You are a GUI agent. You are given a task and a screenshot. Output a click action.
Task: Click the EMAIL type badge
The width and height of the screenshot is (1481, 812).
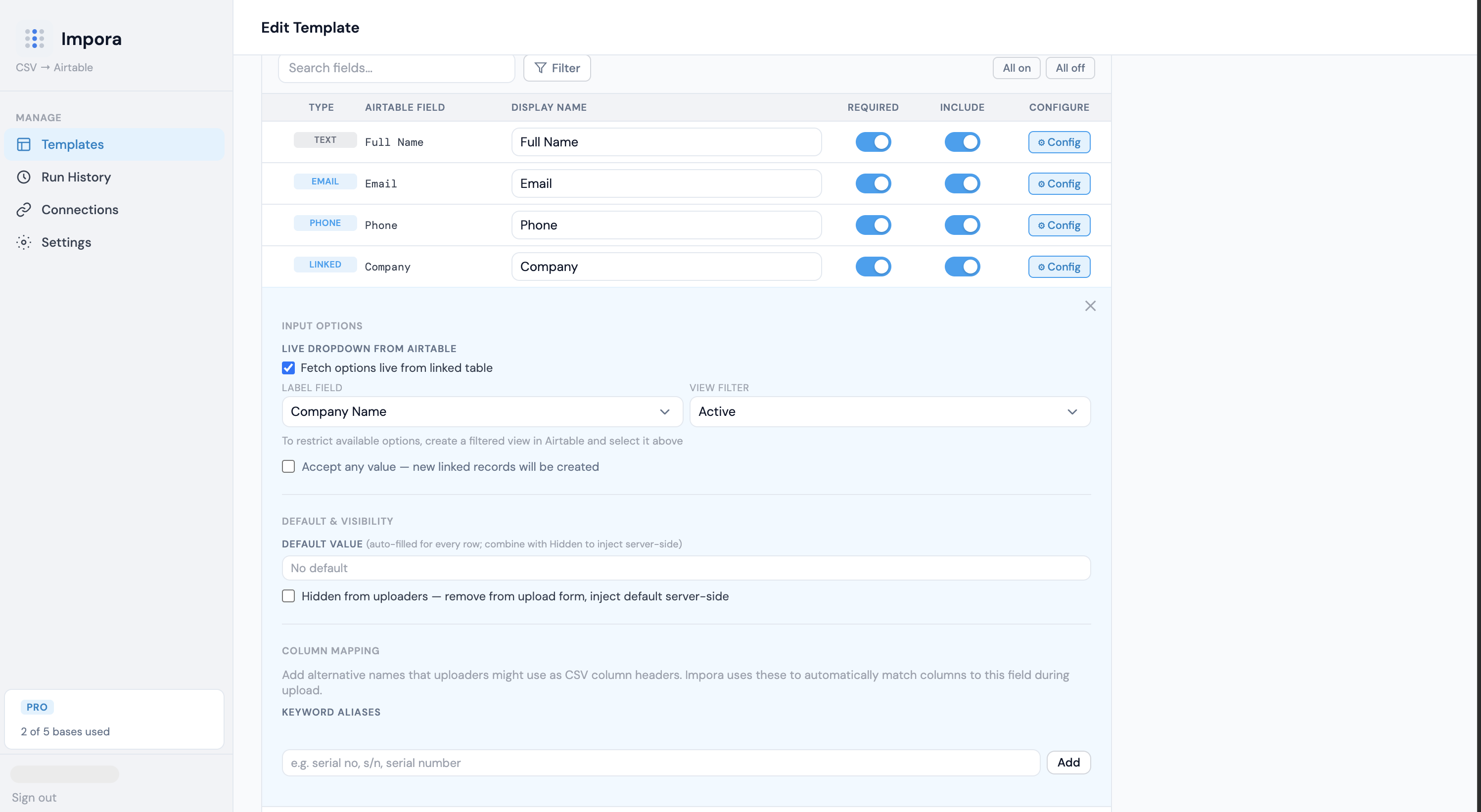pyautogui.click(x=325, y=181)
